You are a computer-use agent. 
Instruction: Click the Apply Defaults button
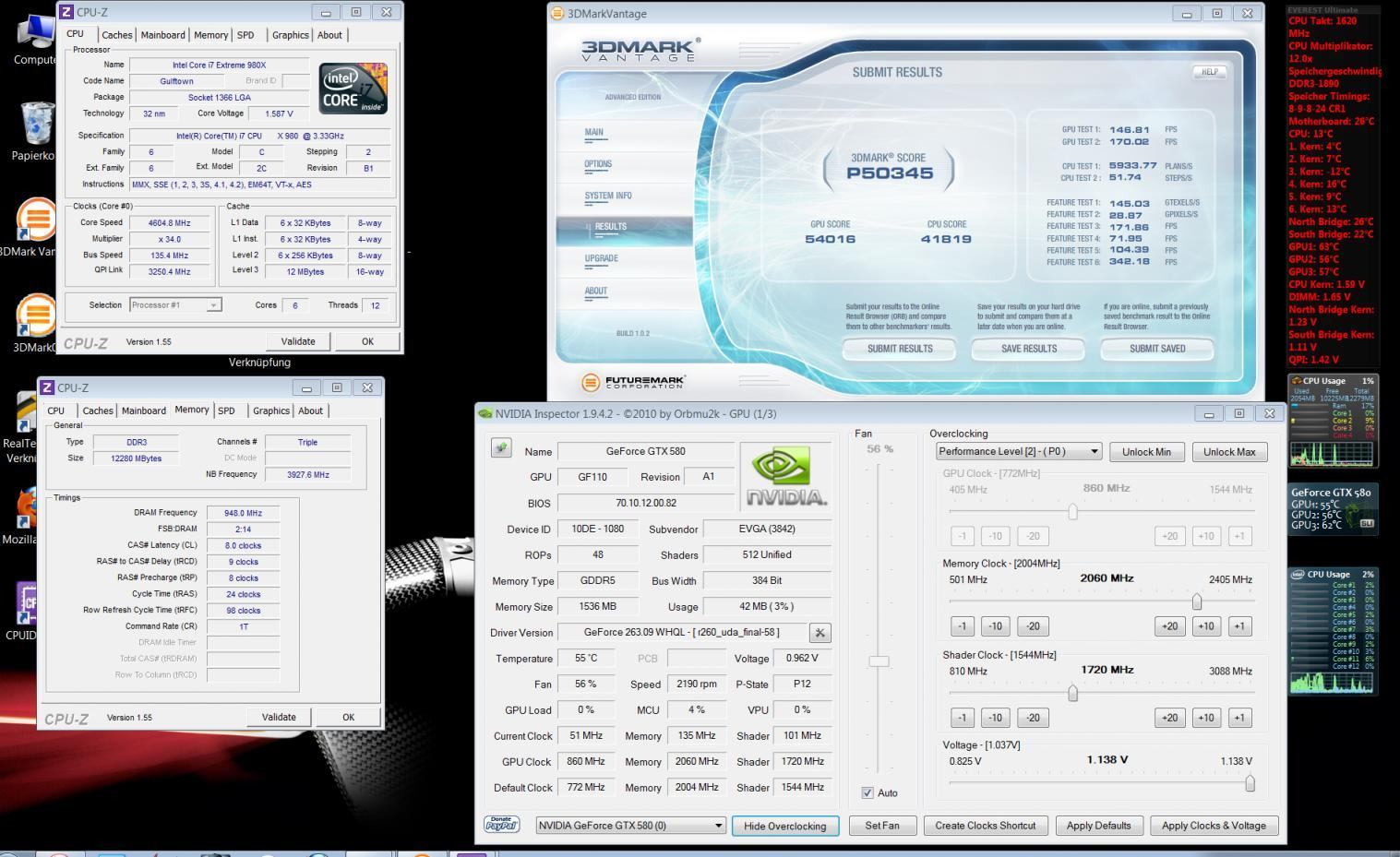[1098, 826]
